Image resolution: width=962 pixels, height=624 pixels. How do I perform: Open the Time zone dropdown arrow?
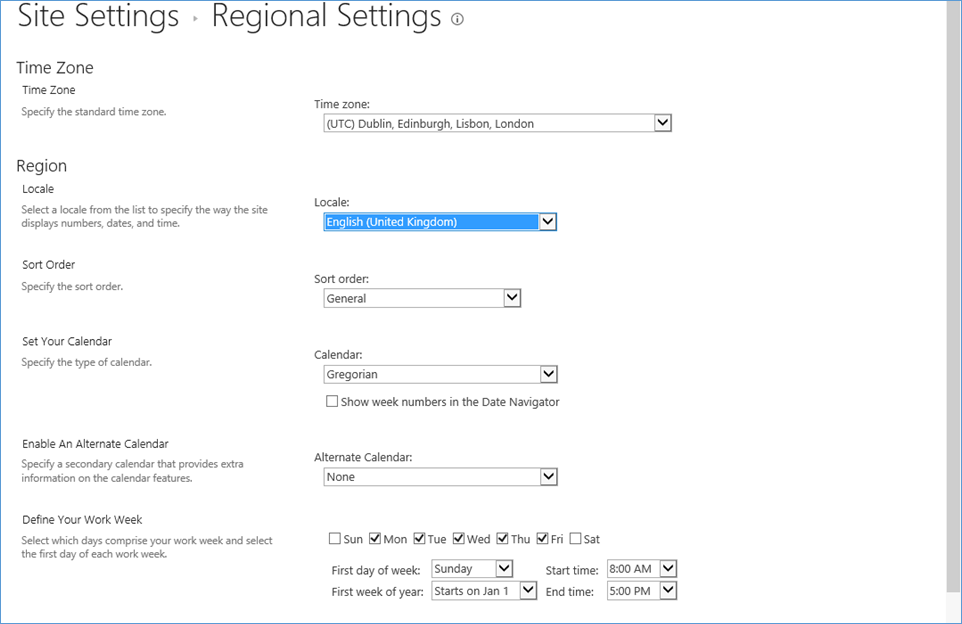pos(663,122)
